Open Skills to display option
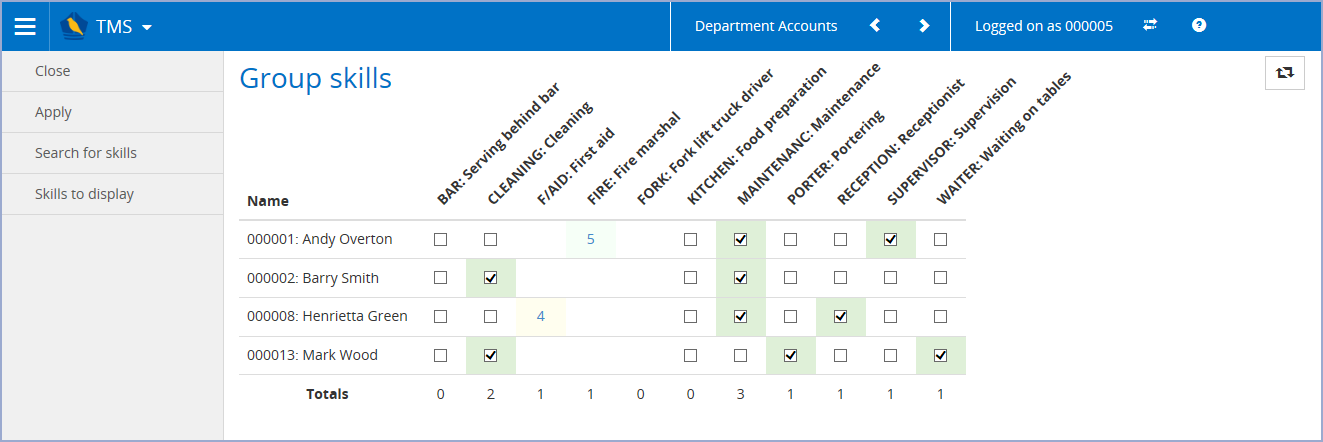The width and height of the screenshot is (1323, 442). pyautogui.click(x=84, y=194)
